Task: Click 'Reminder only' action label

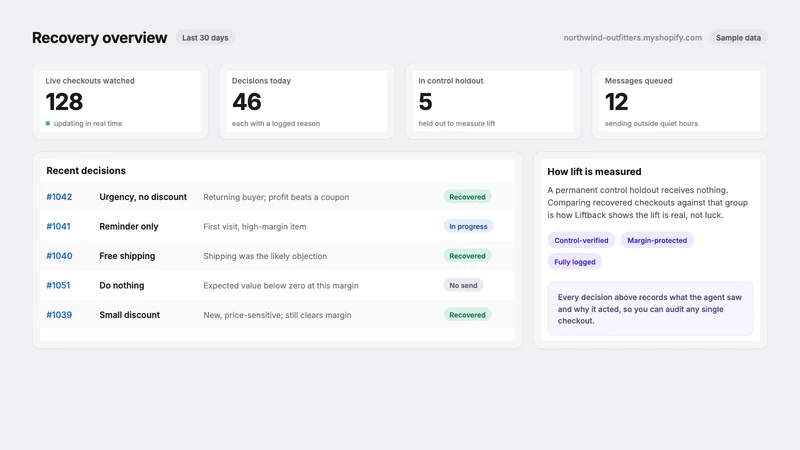Action: (x=129, y=227)
